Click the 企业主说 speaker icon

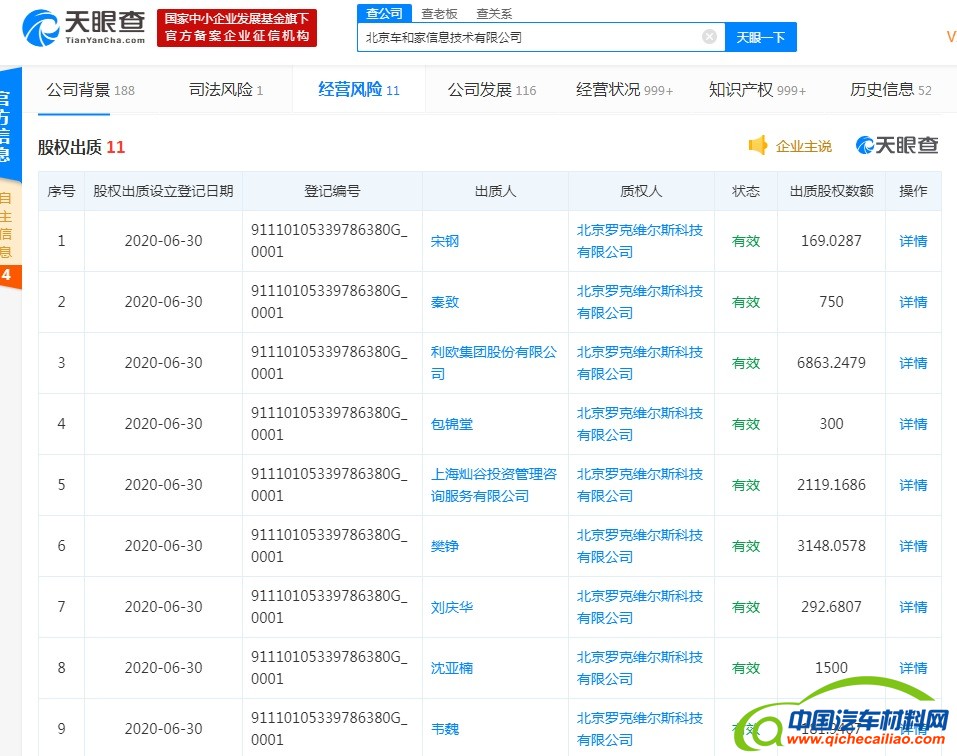tap(759, 146)
